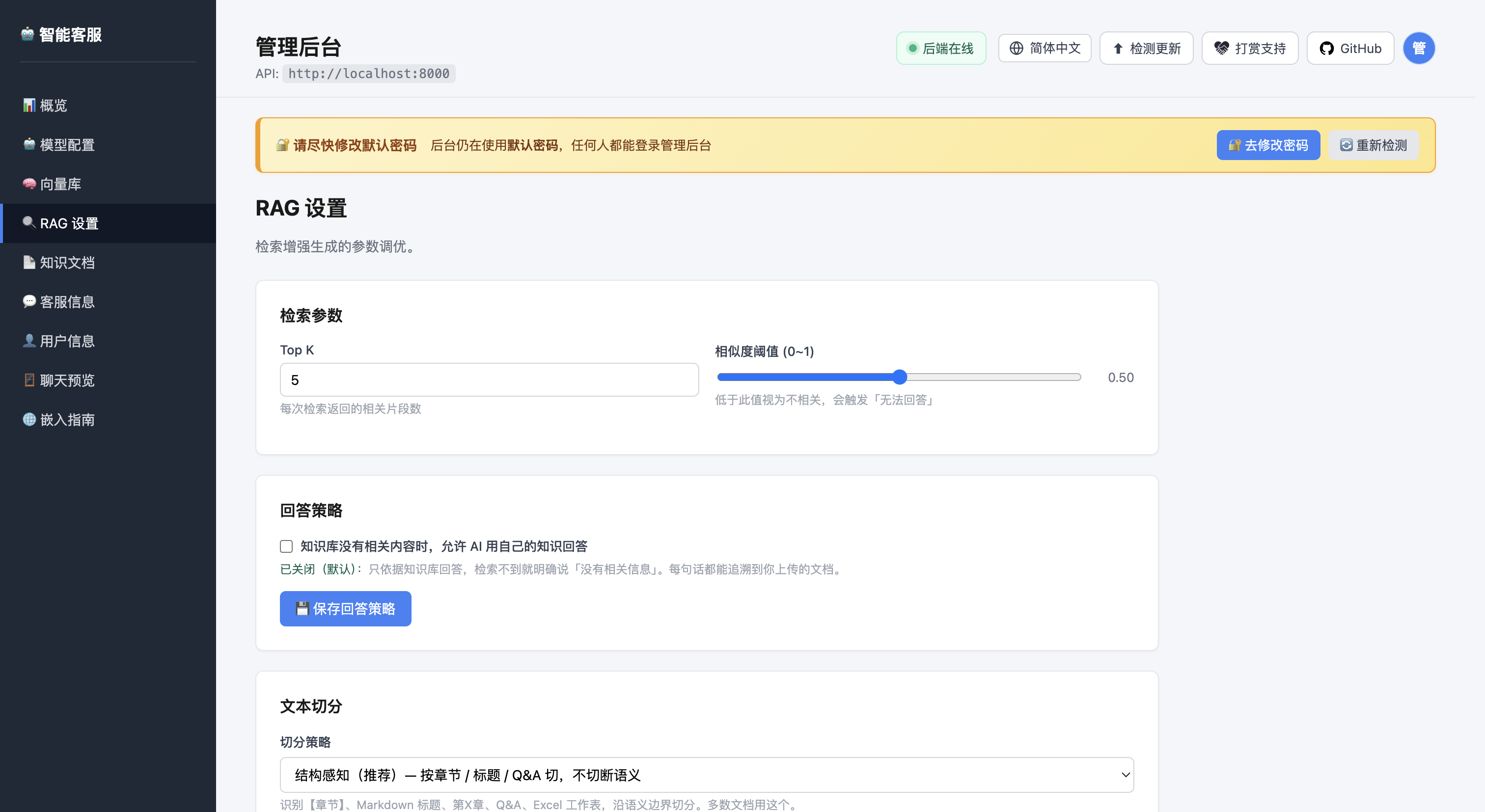
Task: Select the RAG 设置 menu label
Action: (x=69, y=223)
